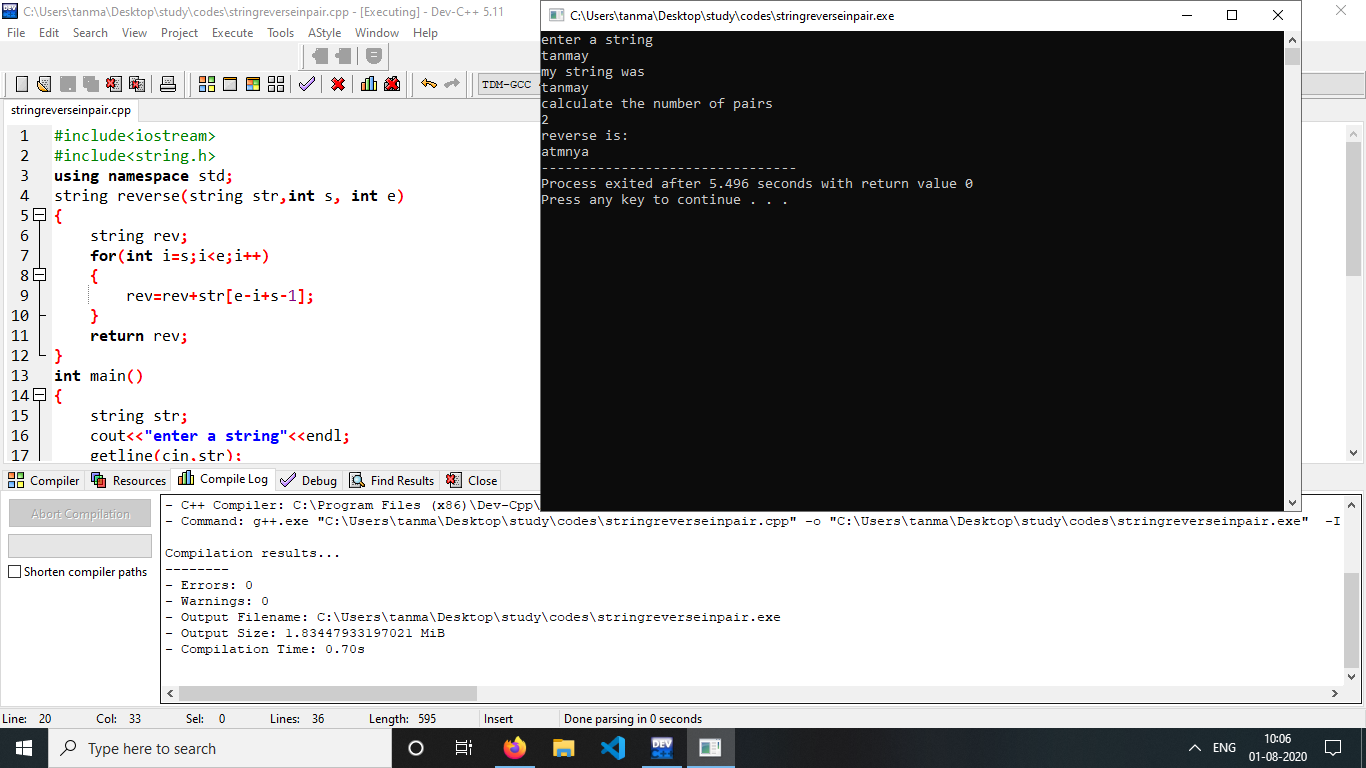Click the Dev-C++ taskbar icon
The width and height of the screenshot is (1366, 768).
(x=662, y=748)
